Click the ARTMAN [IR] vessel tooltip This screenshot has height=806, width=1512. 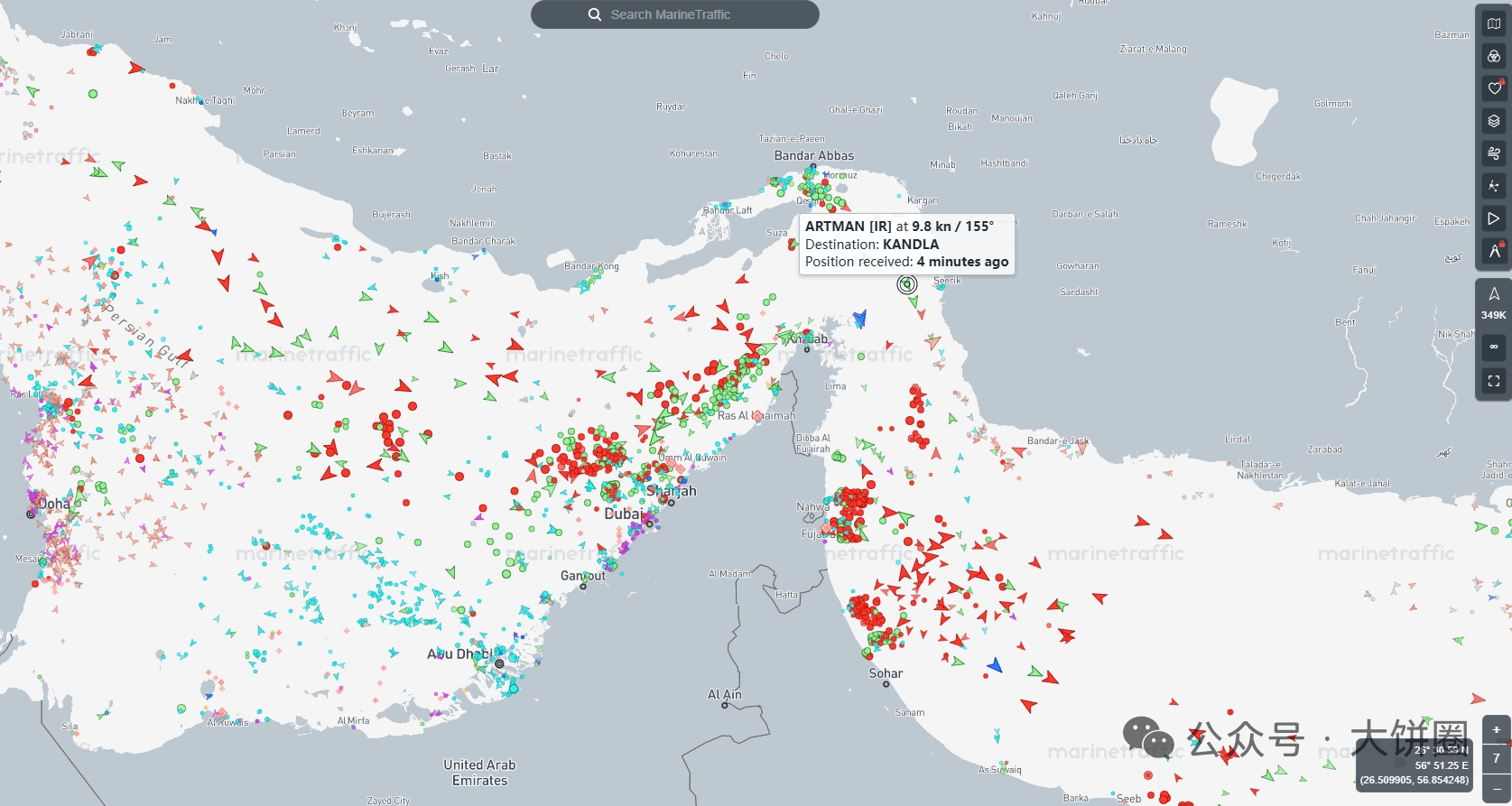(907, 244)
